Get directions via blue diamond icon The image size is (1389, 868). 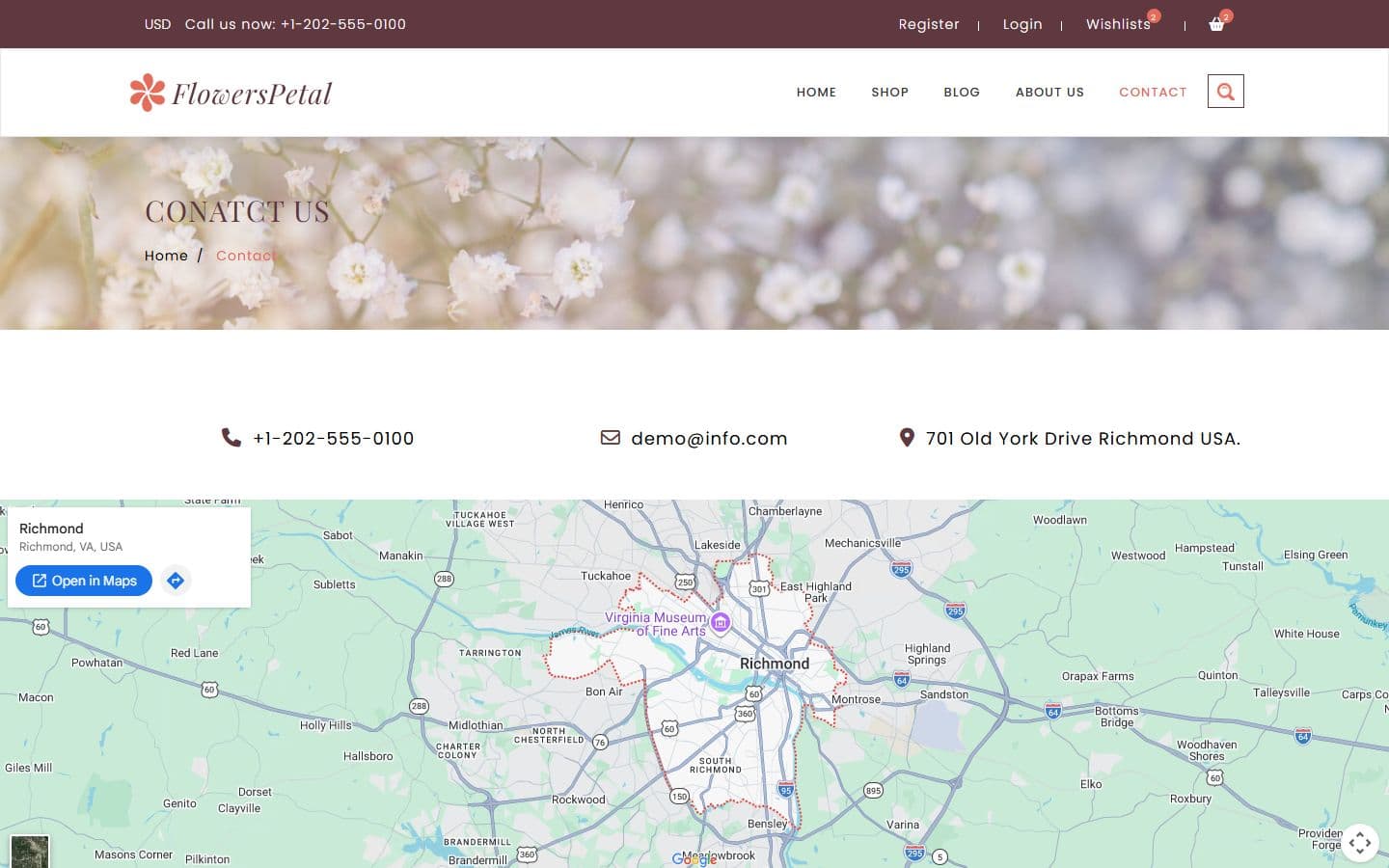click(x=176, y=581)
